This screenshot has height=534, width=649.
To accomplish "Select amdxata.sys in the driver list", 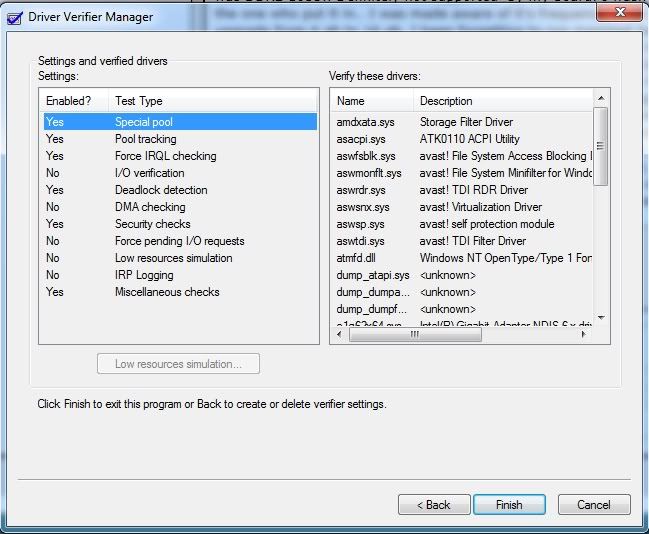I will click(365, 122).
